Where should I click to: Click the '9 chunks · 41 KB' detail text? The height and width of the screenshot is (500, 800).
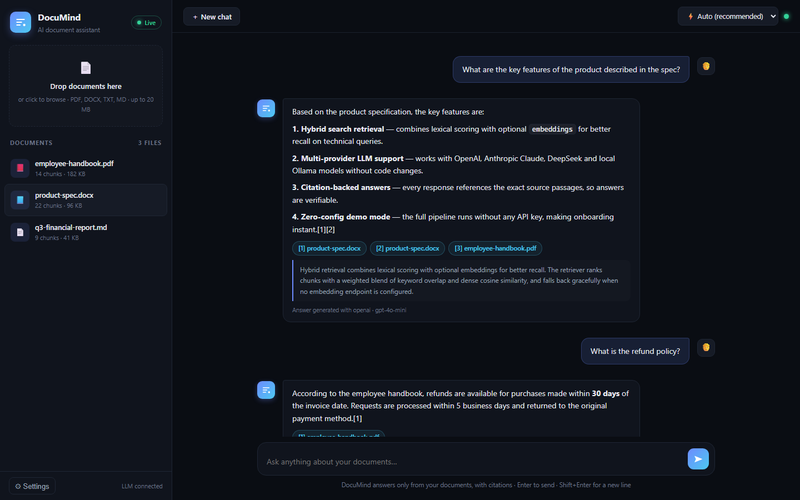tap(57, 238)
